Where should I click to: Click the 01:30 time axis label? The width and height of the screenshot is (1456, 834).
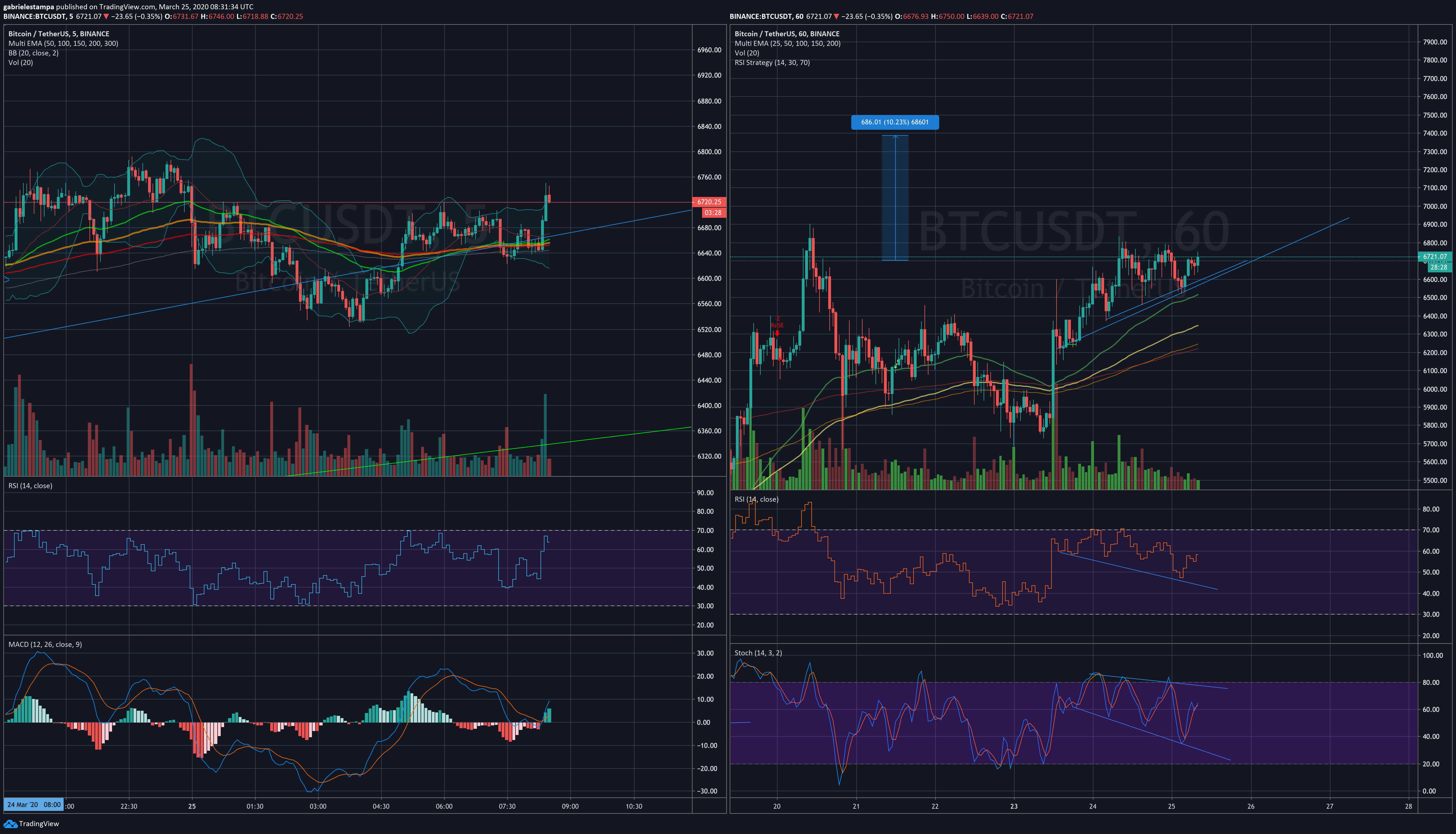click(255, 806)
